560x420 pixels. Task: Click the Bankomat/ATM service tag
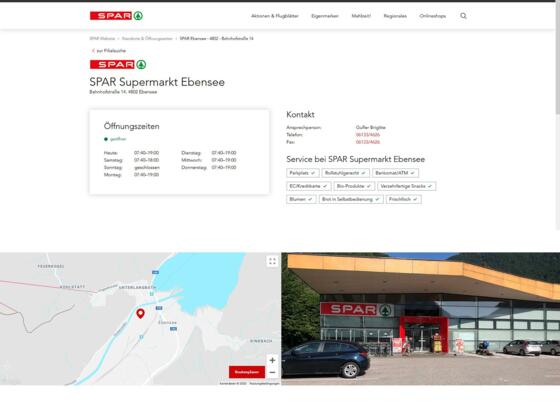click(395, 173)
